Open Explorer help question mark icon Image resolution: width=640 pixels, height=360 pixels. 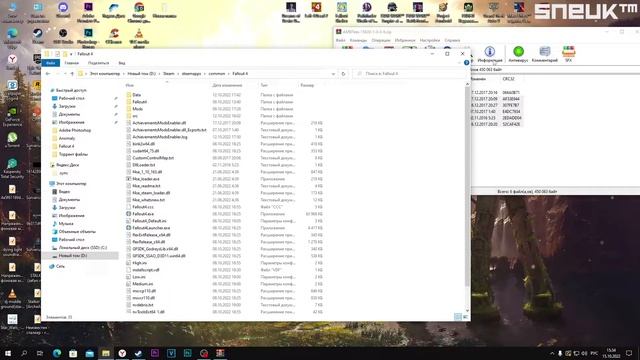click(467, 63)
